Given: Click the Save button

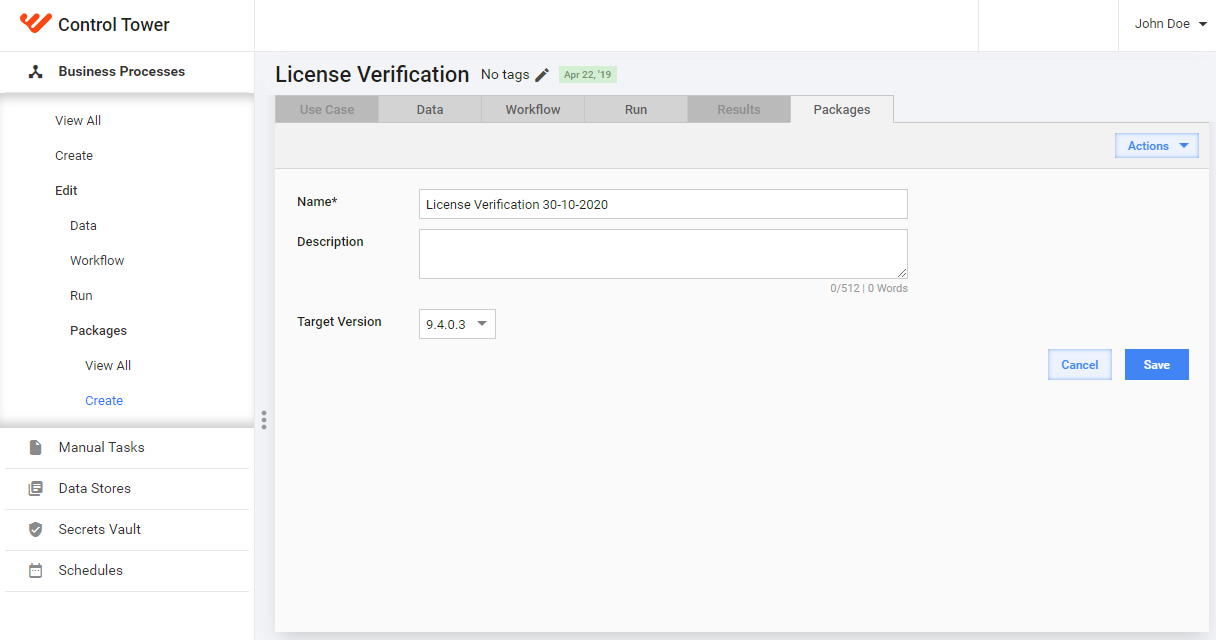Looking at the screenshot, I should tap(1157, 365).
